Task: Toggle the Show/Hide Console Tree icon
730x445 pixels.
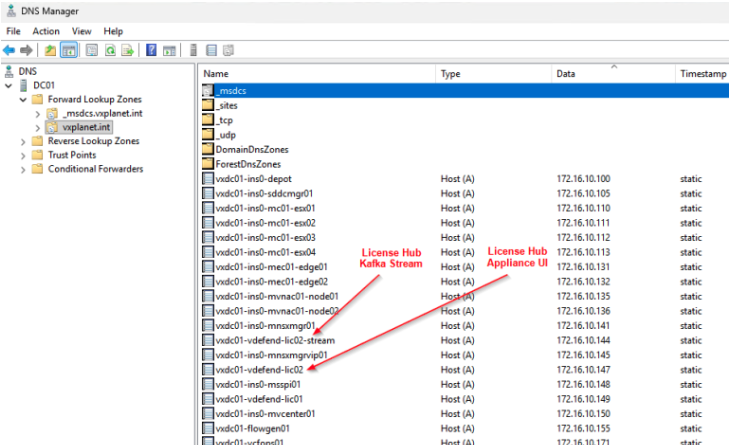Action: coord(68,50)
